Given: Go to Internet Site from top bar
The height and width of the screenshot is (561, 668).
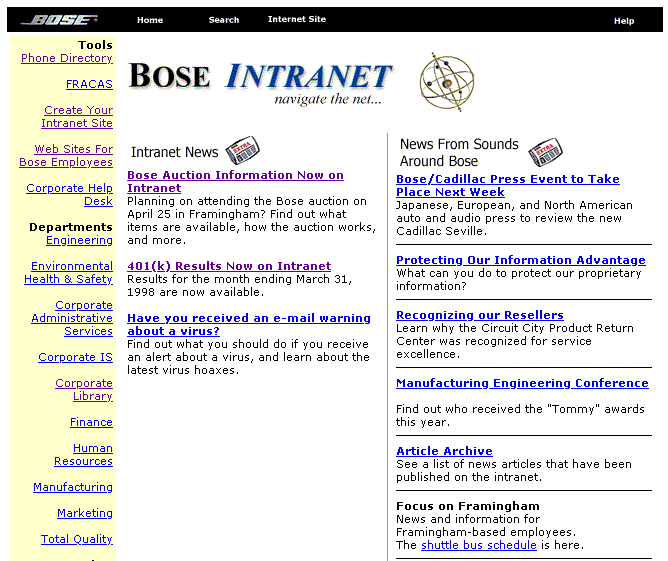Looking at the screenshot, I should pyautogui.click(x=297, y=20).
